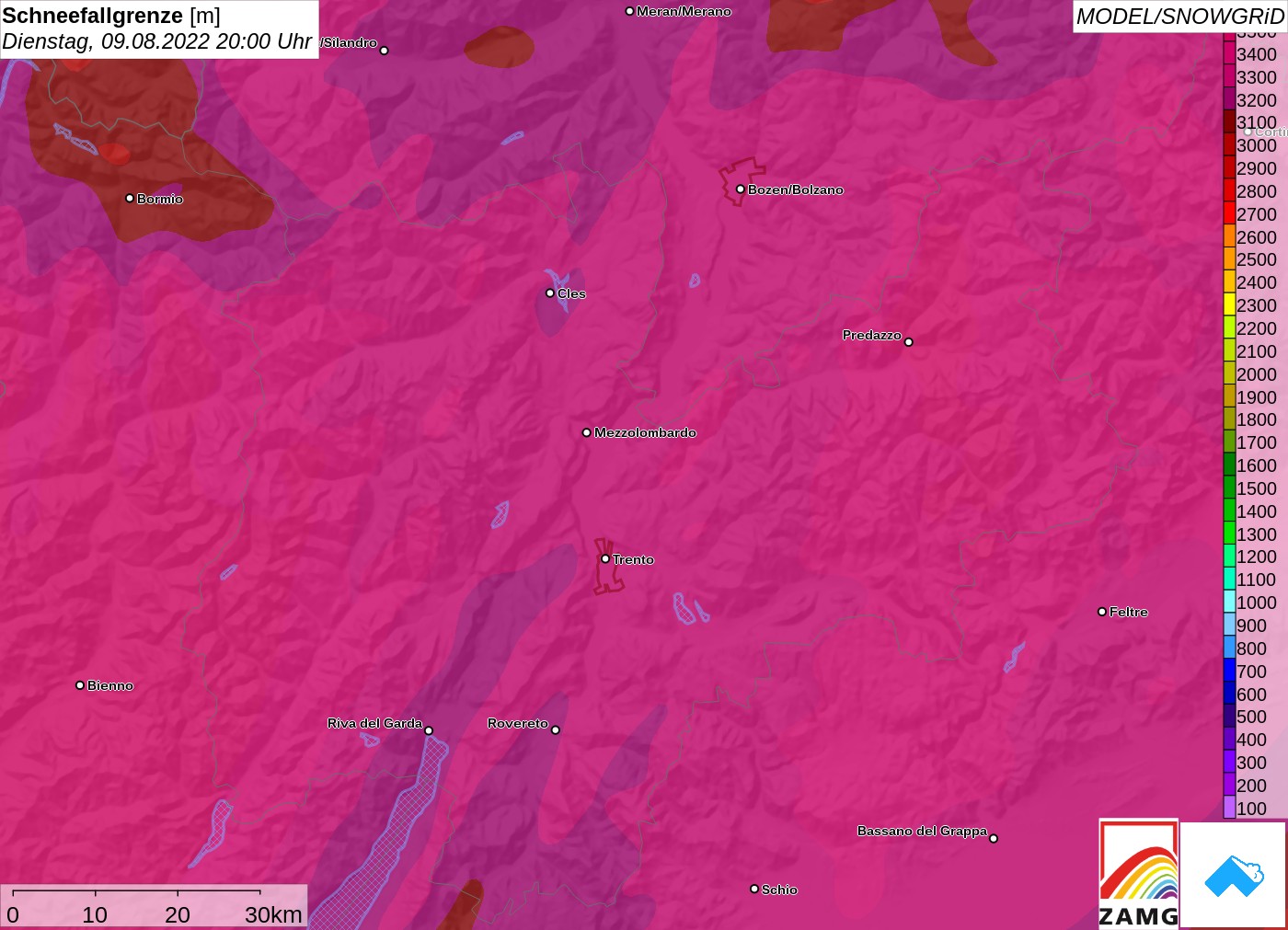Click the Mezzolombardo label text
The image size is (1288, 930).
tap(645, 432)
